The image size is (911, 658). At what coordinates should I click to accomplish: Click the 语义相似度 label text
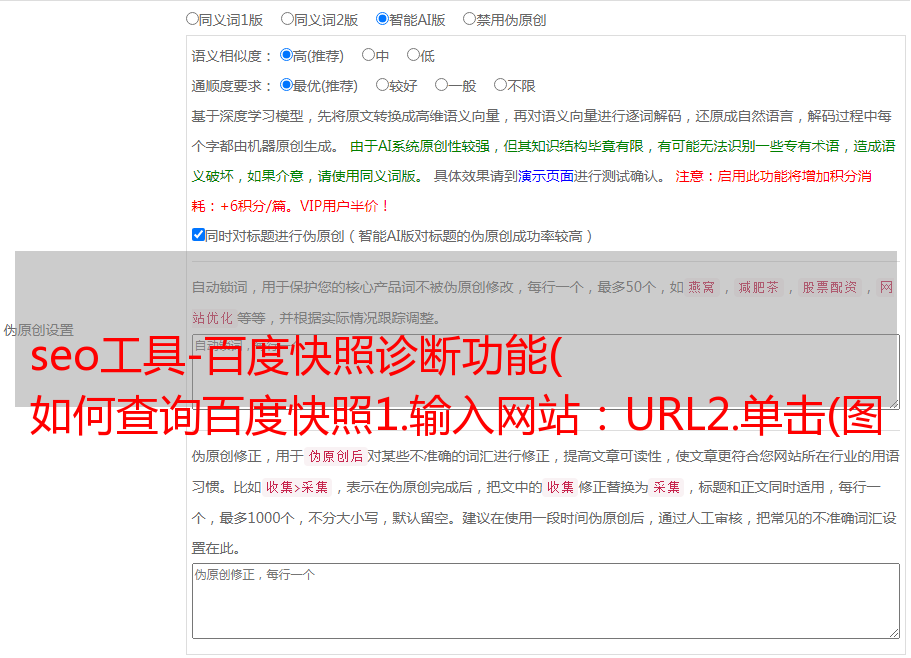pos(231,56)
